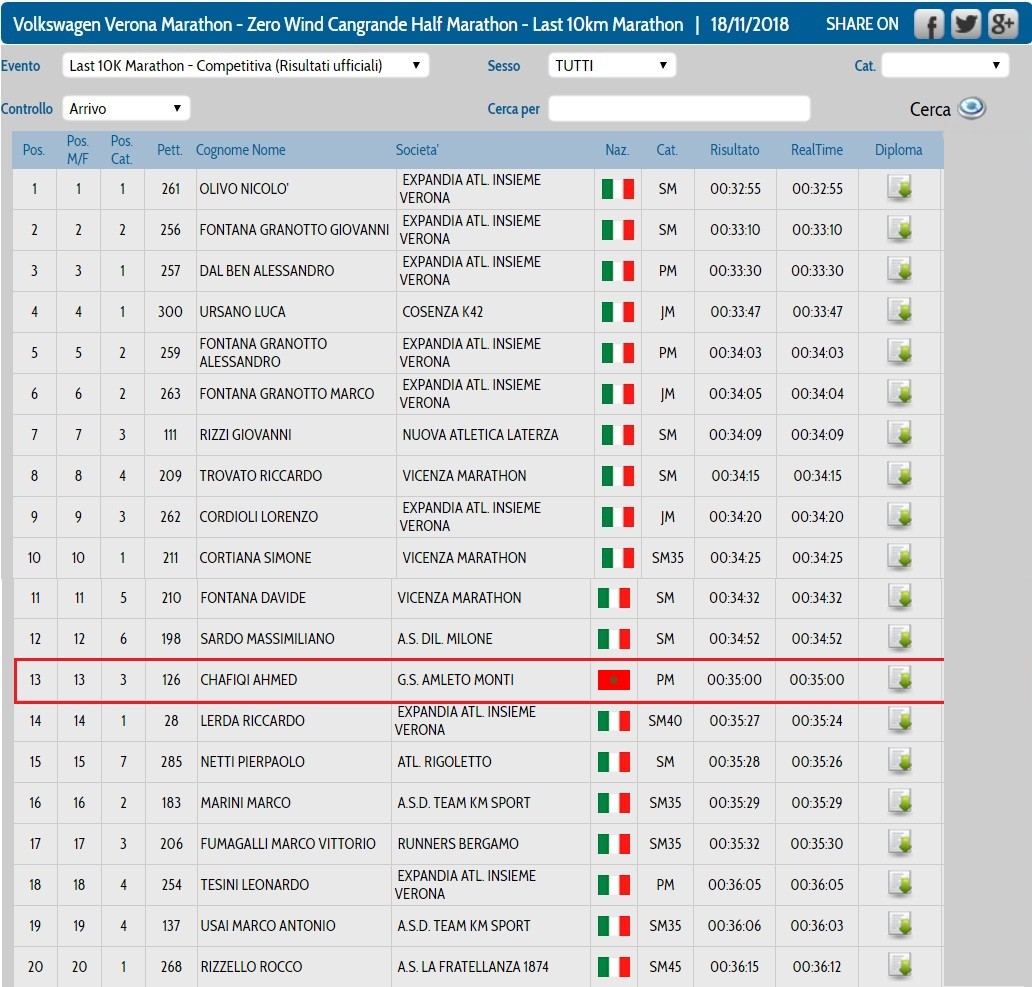Click athlete name RIZZI GIOVANNI
1032x987 pixels.
[x=245, y=435]
